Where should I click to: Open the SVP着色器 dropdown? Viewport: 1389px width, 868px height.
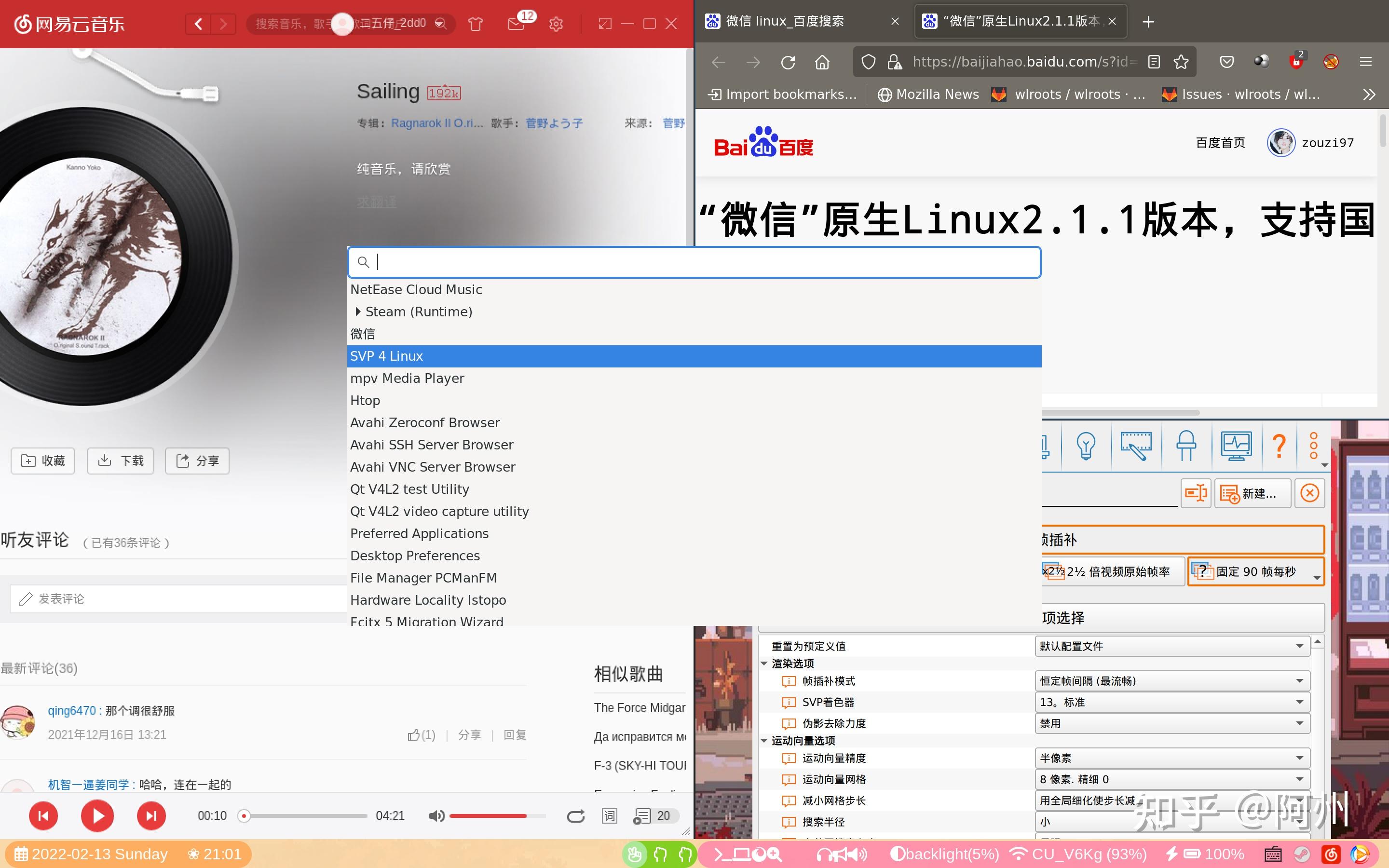pyautogui.click(x=1171, y=702)
